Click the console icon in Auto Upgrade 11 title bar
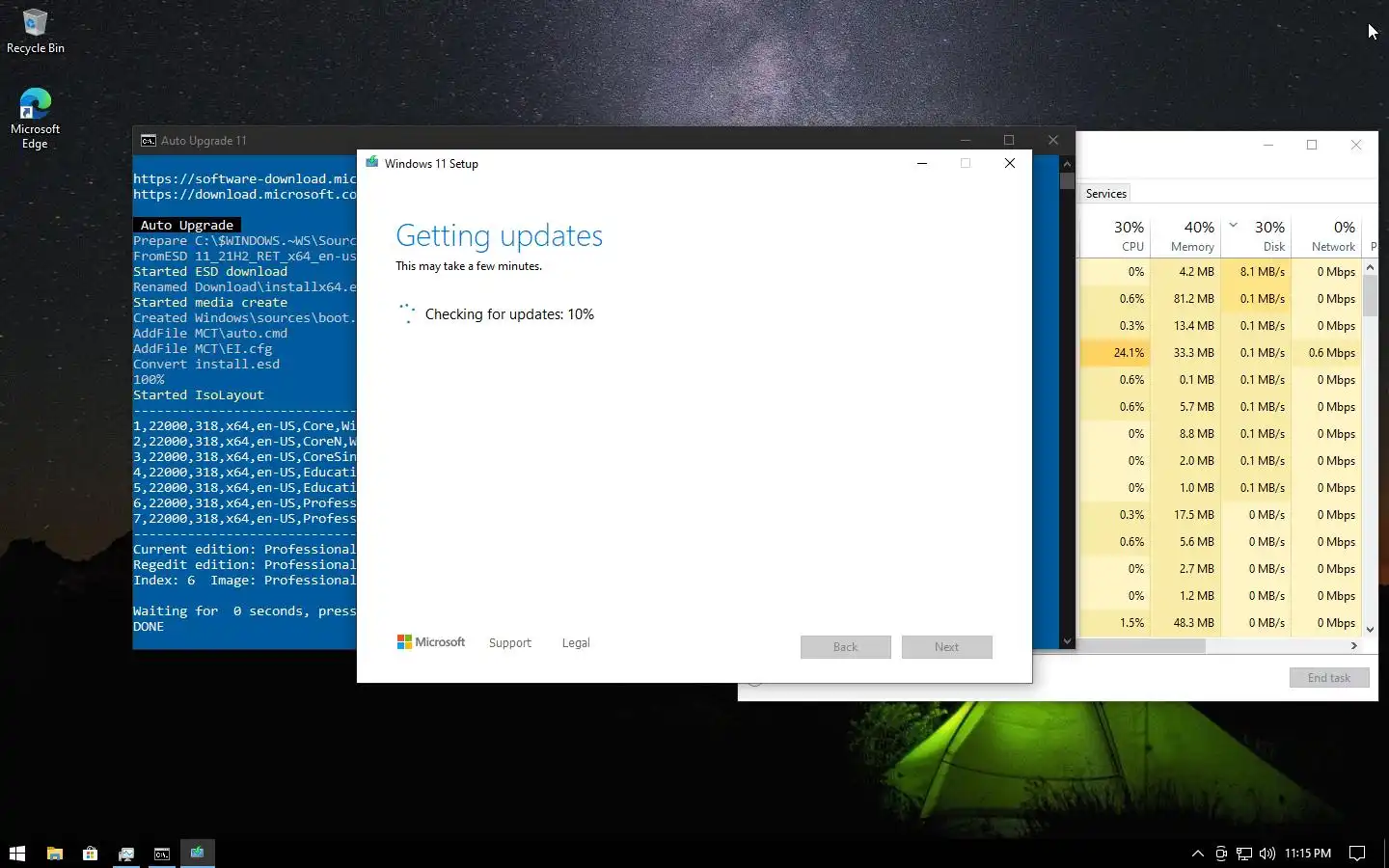The width and height of the screenshot is (1389, 868). point(149,141)
